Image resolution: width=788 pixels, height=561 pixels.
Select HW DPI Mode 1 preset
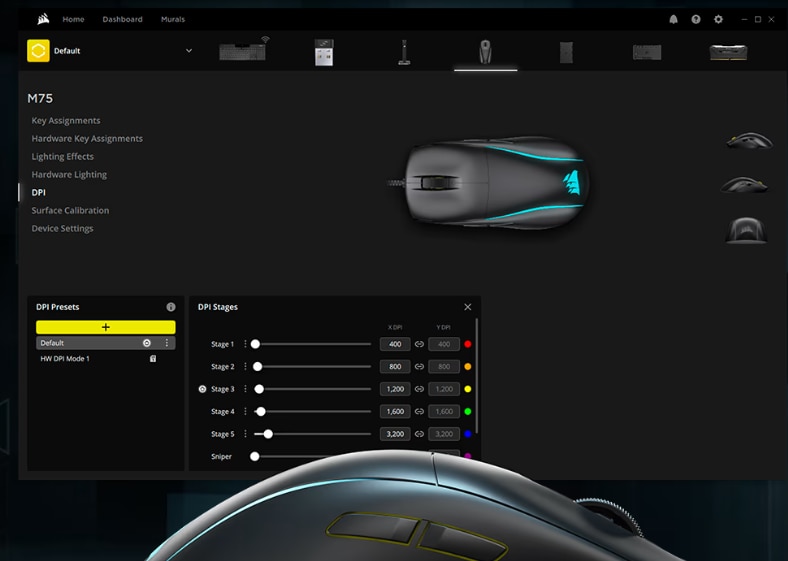106,358
